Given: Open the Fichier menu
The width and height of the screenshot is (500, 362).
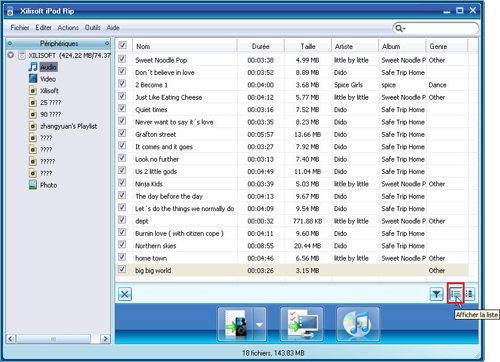Looking at the screenshot, I should pyautogui.click(x=20, y=28).
